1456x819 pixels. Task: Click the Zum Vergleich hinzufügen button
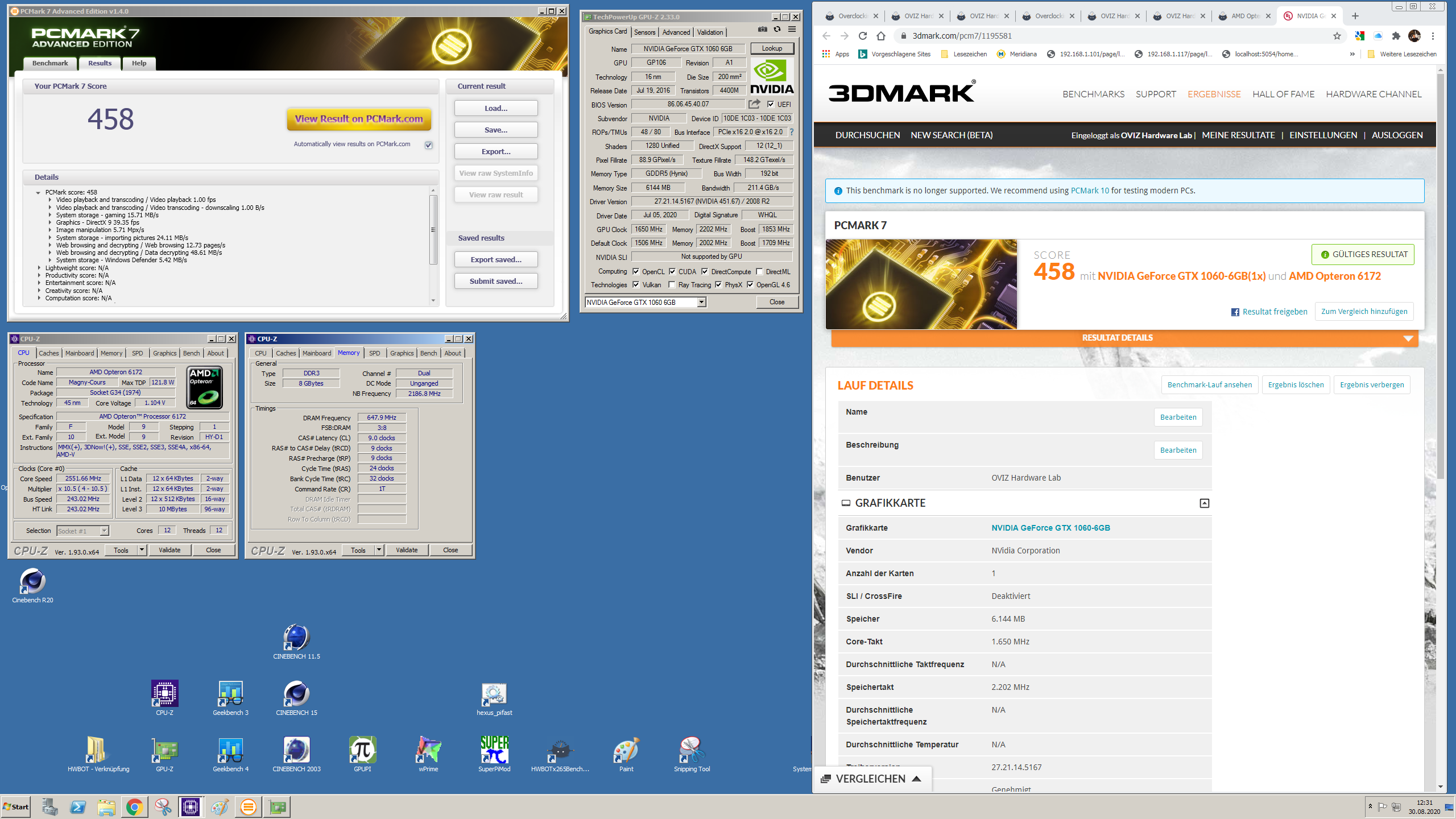tap(1364, 311)
